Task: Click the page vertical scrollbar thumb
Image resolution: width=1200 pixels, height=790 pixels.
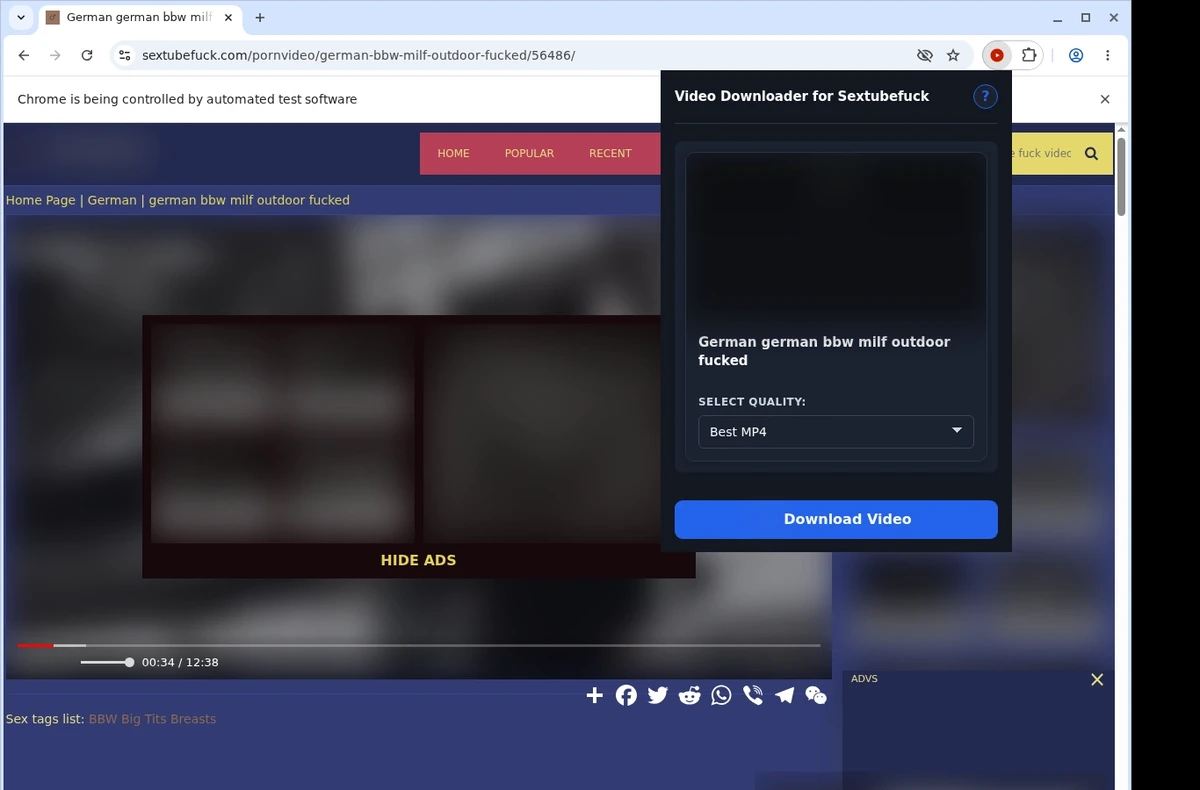Action: 1121,176
